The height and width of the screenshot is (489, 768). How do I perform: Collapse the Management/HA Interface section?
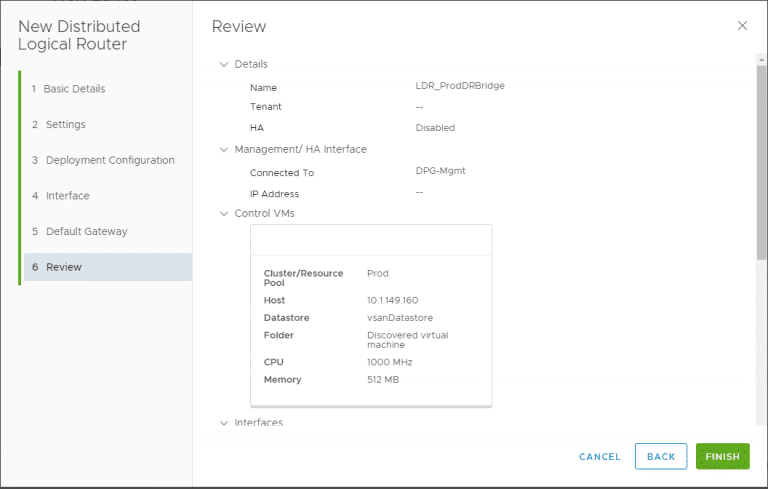[x=224, y=150]
